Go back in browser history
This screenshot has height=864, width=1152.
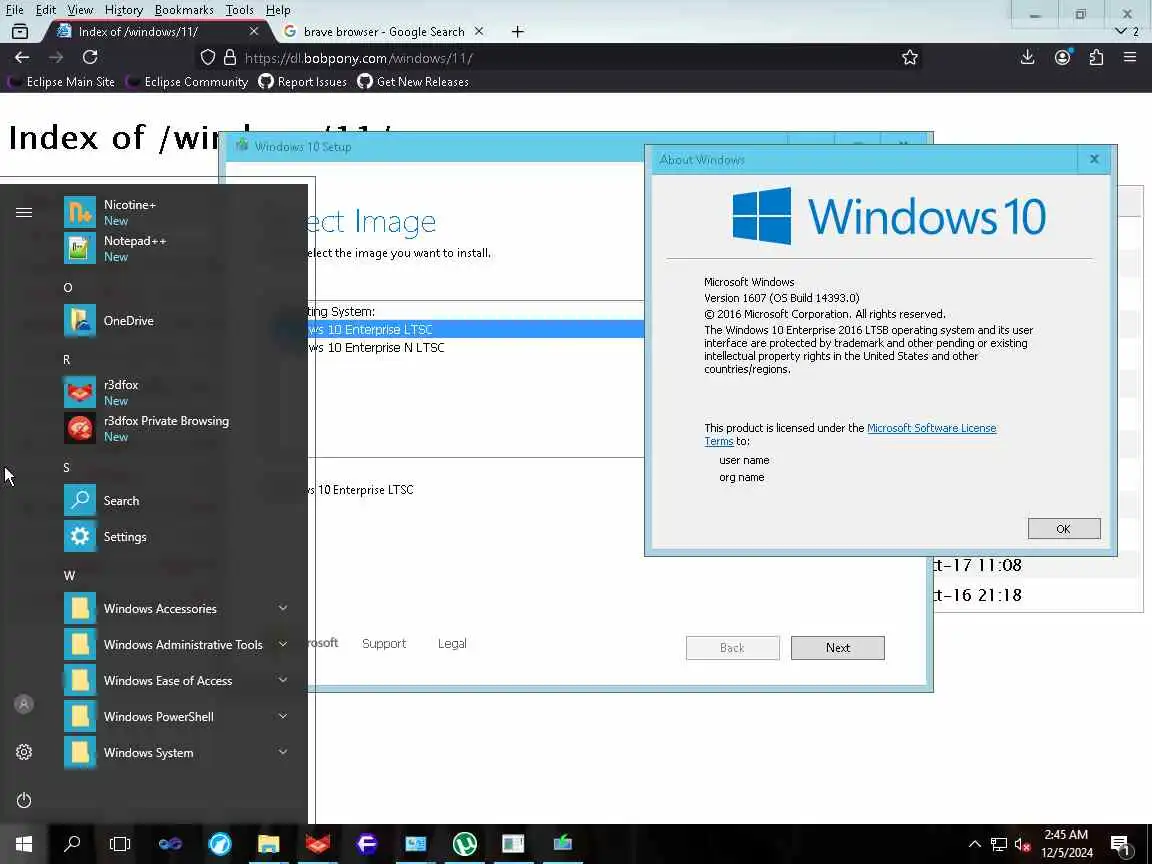pos(22,57)
